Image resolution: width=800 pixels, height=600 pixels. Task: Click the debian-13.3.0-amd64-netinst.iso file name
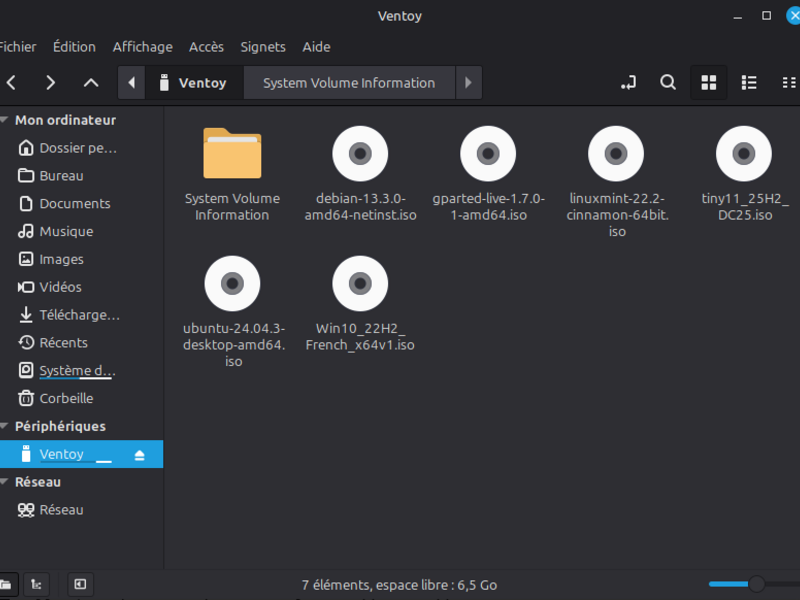click(360, 207)
